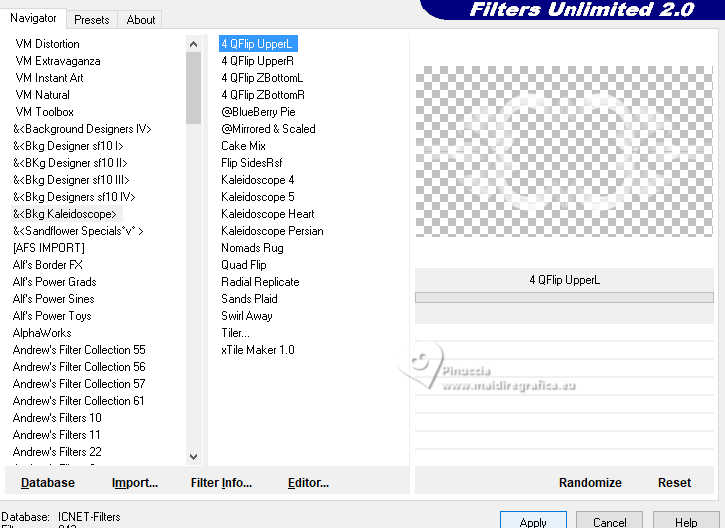Viewport: 725px width, 528px height.
Task: Select the 4 QFlip UpperR filter
Action: pos(257,61)
